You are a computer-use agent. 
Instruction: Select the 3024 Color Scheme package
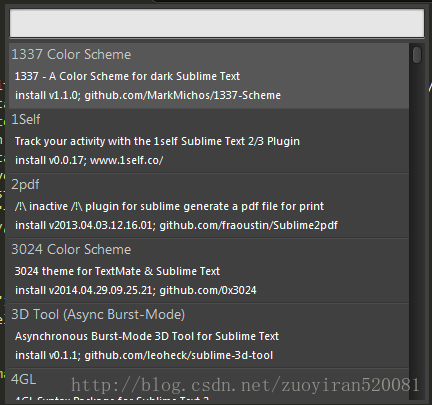point(209,270)
